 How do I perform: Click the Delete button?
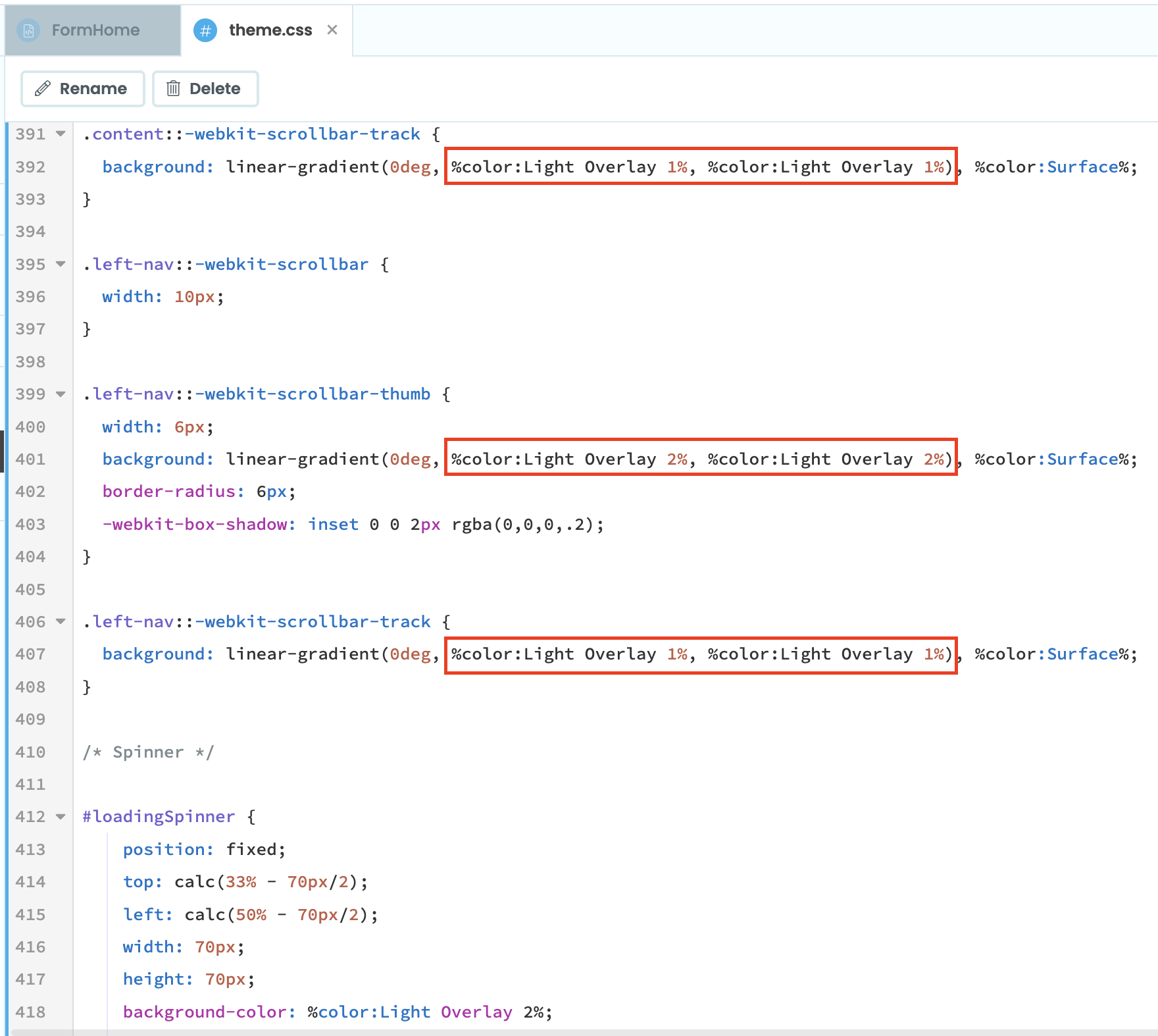coord(205,89)
